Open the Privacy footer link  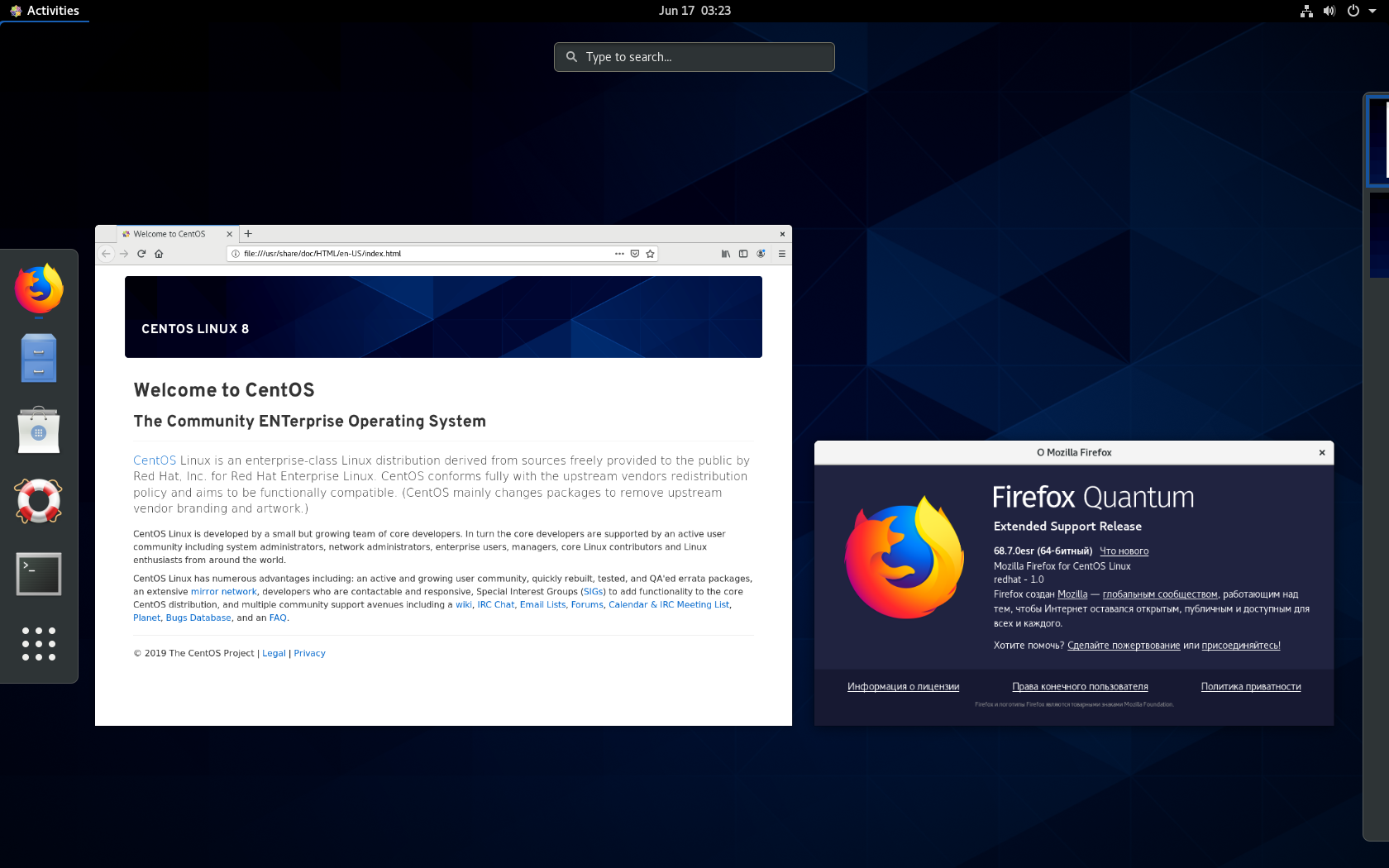point(310,653)
